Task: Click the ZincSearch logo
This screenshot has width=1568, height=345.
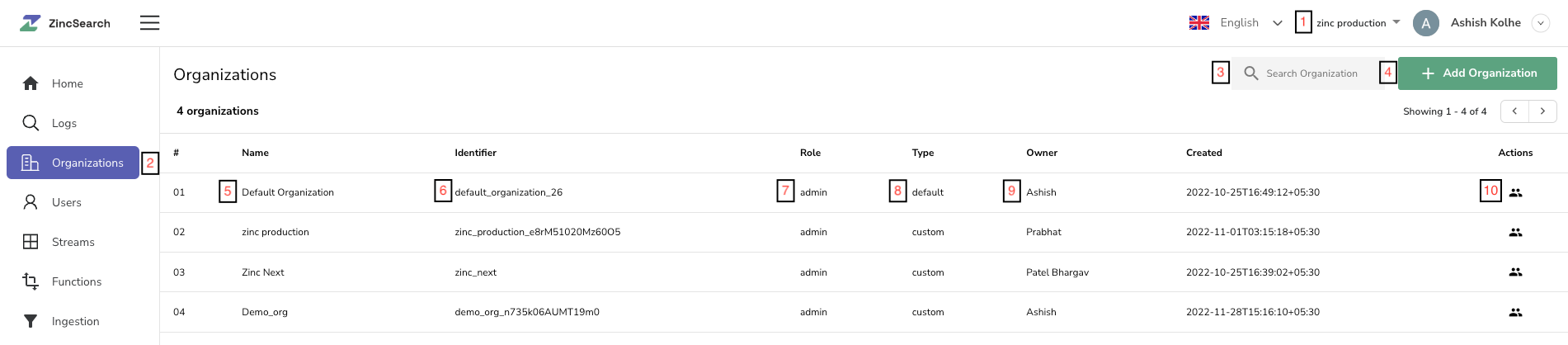Action: pos(65,23)
